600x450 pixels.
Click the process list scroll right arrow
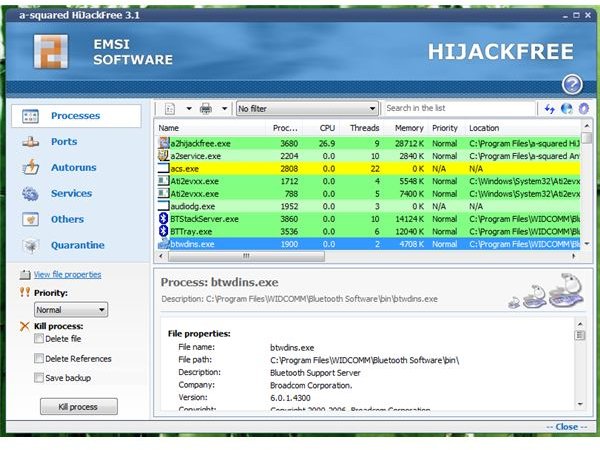click(574, 256)
